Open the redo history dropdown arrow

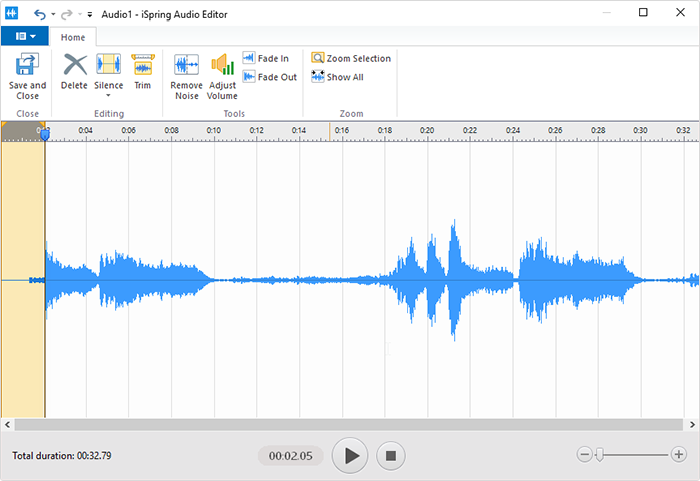click(80, 14)
